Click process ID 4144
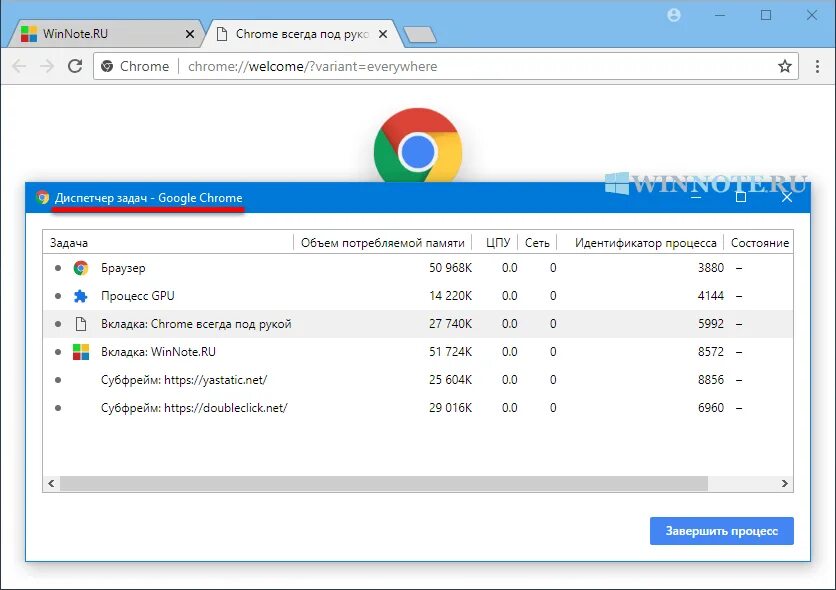The width and height of the screenshot is (836, 590). 711,296
